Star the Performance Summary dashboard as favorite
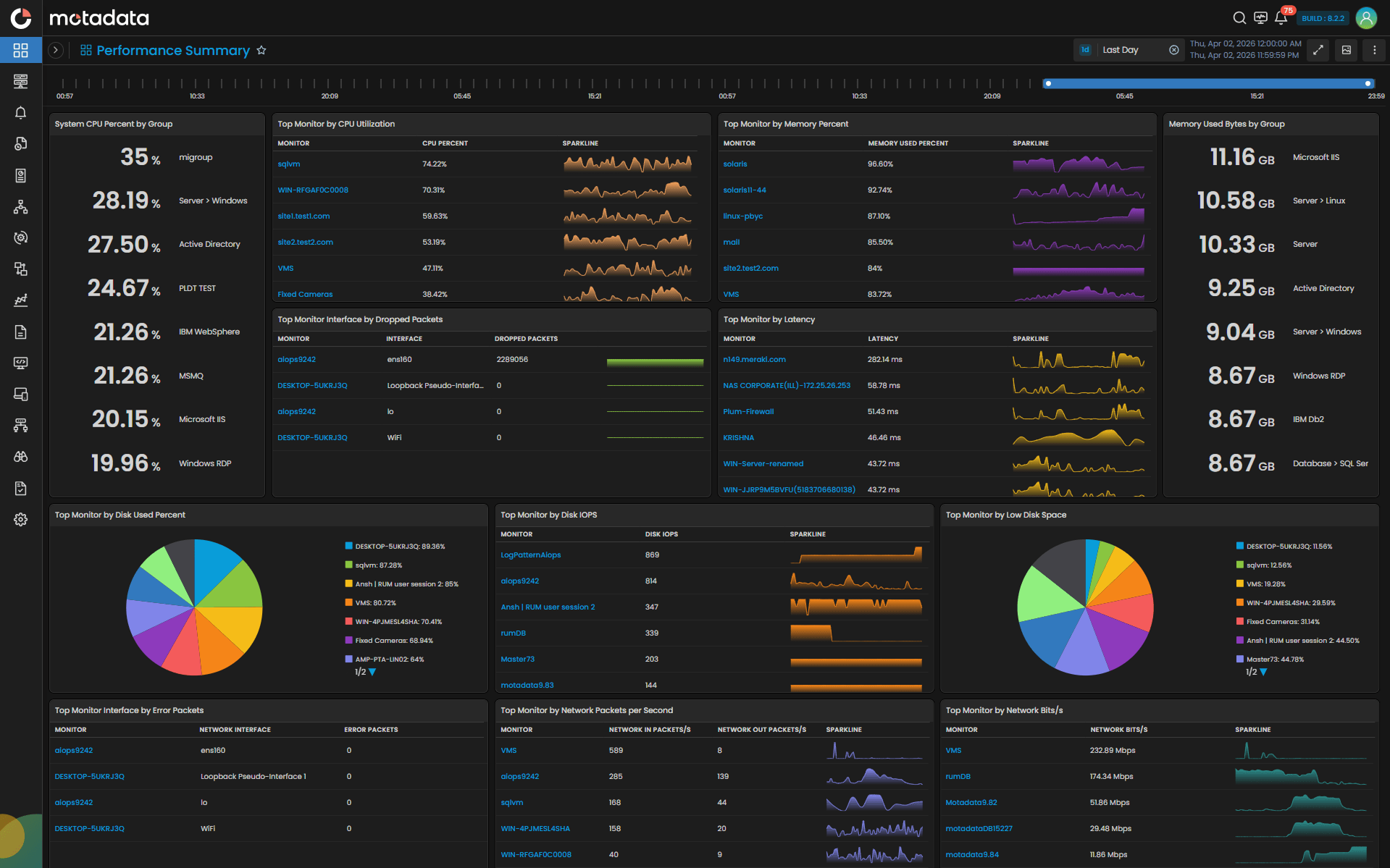Screen dimensions: 1390x868 coord(261,50)
